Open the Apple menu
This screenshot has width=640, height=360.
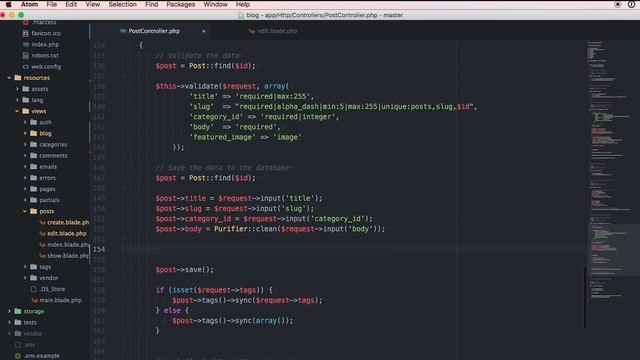click(8, 4)
